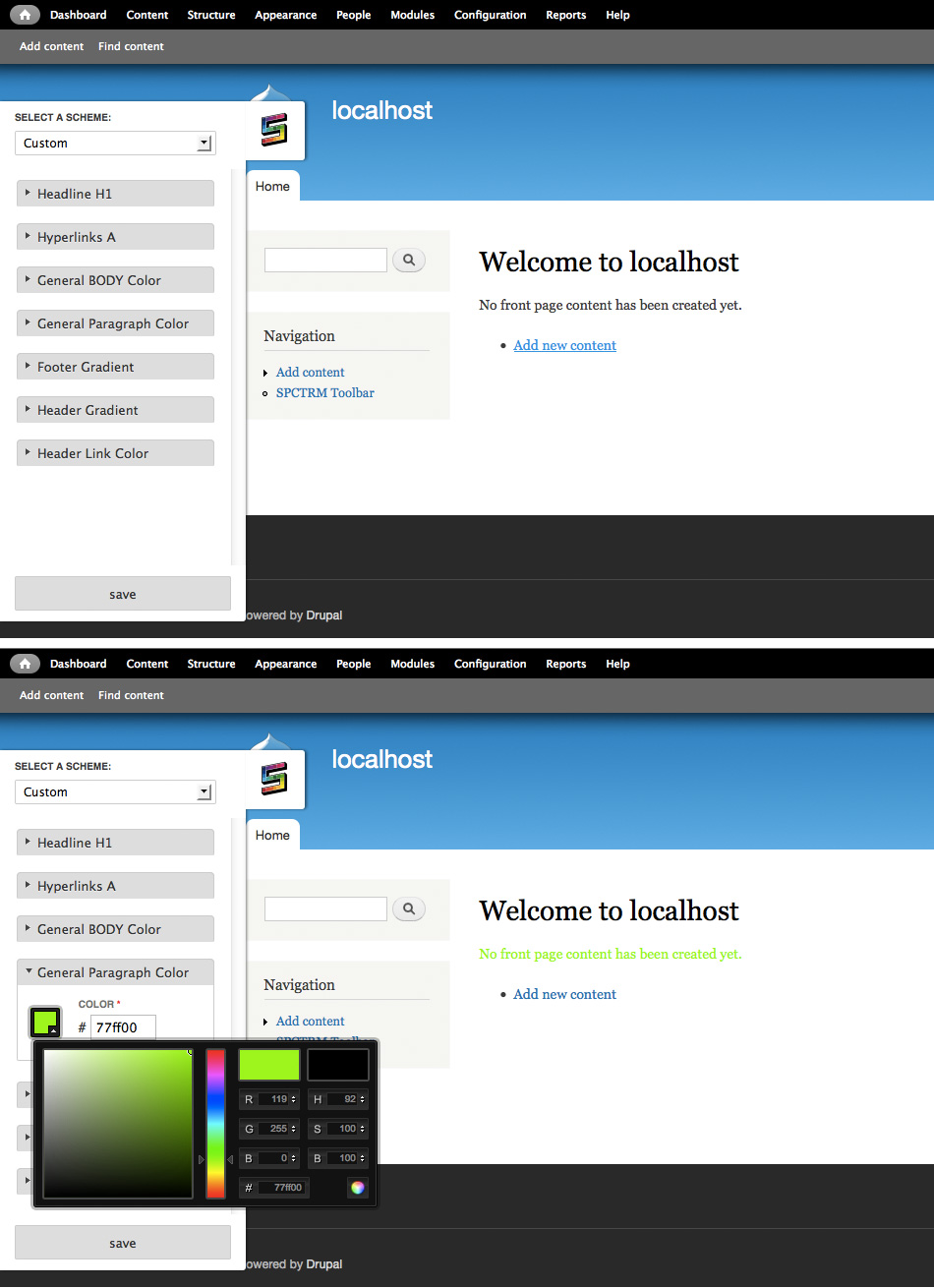Image resolution: width=934 pixels, height=1288 pixels.
Task: Collapse the expanded General Paragraph Color section
Action: pos(114,972)
